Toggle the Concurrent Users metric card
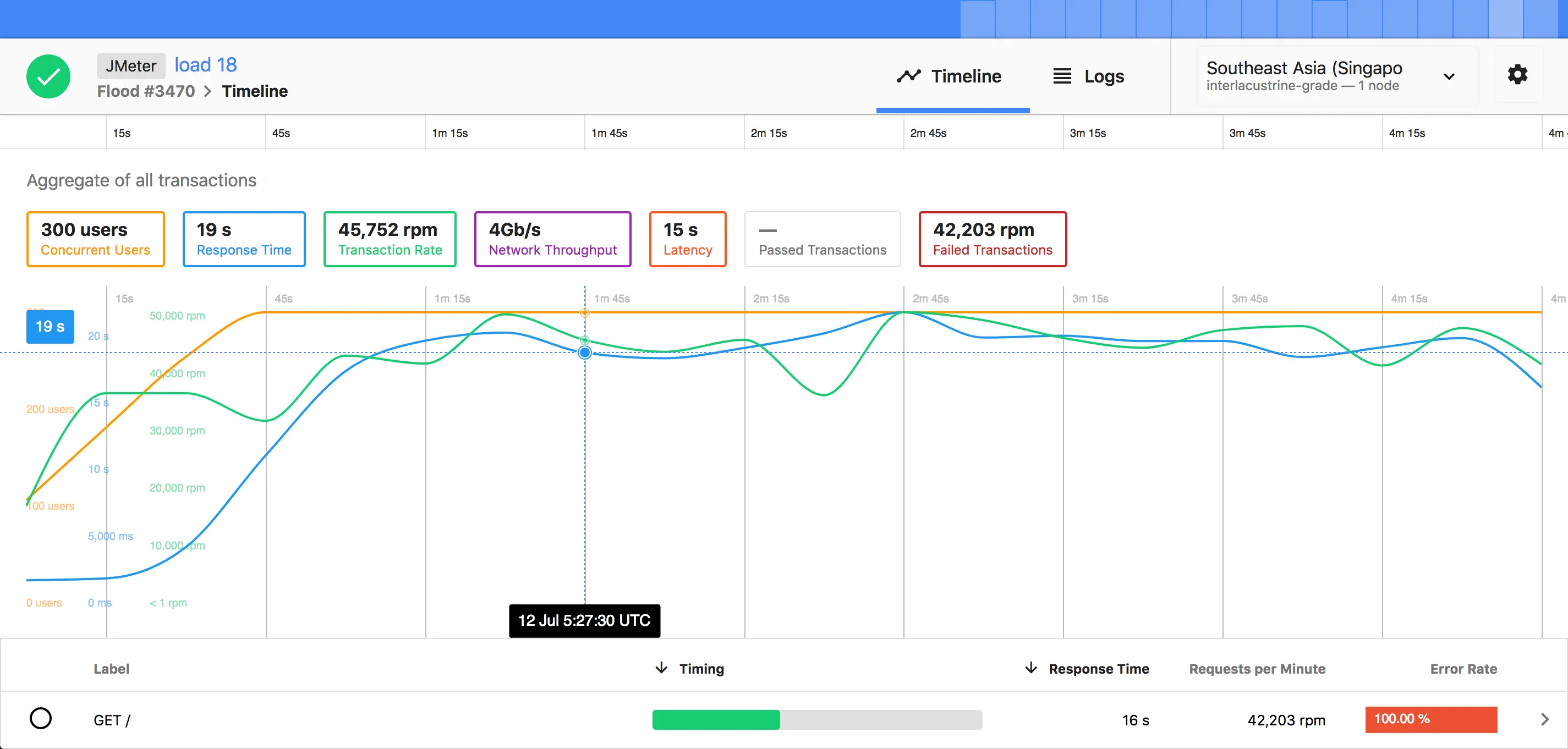This screenshot has width=1568, height=749. (x=96, y=239)
